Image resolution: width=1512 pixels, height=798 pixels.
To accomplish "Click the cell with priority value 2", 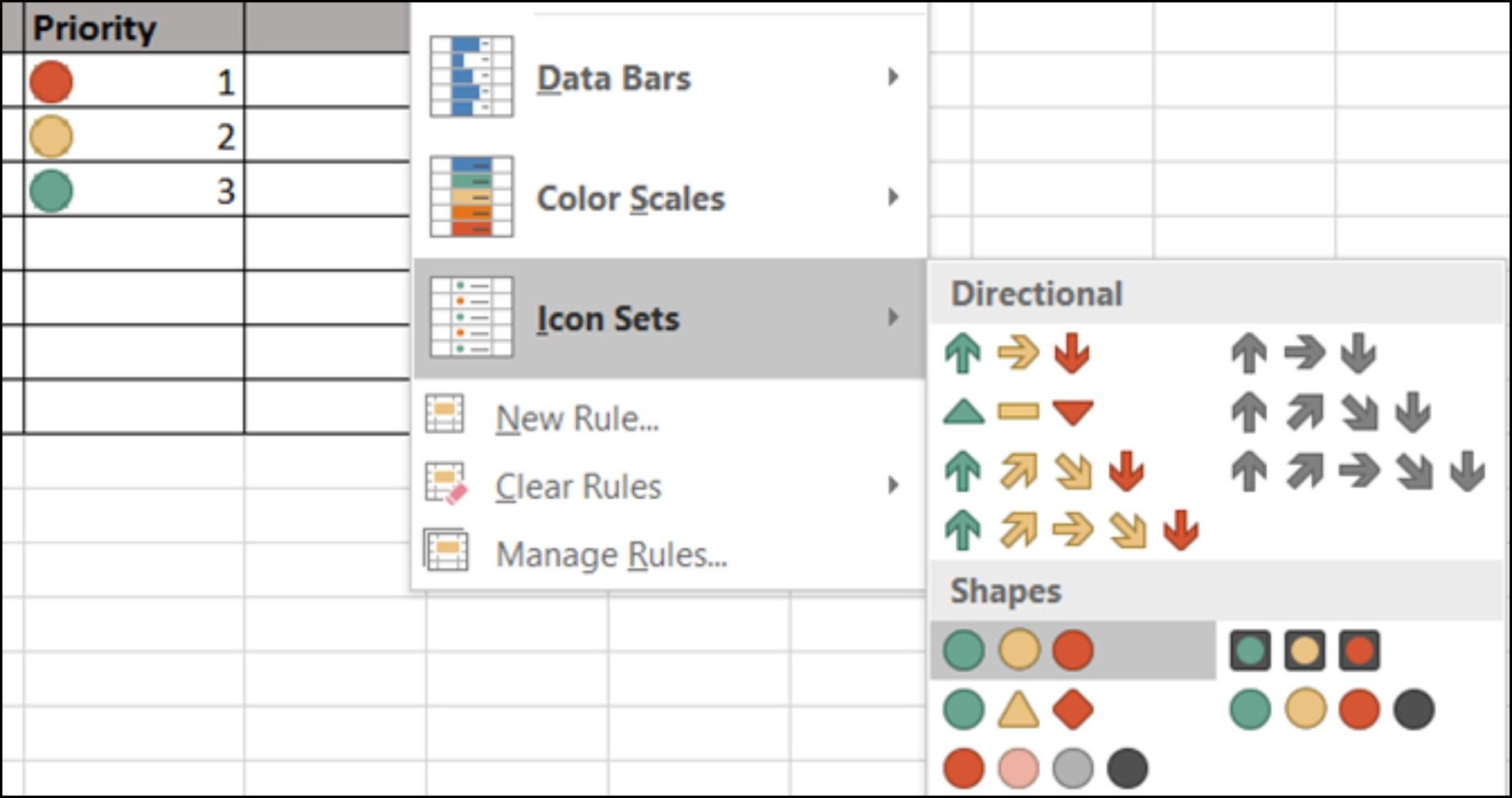I will point(133,136).
